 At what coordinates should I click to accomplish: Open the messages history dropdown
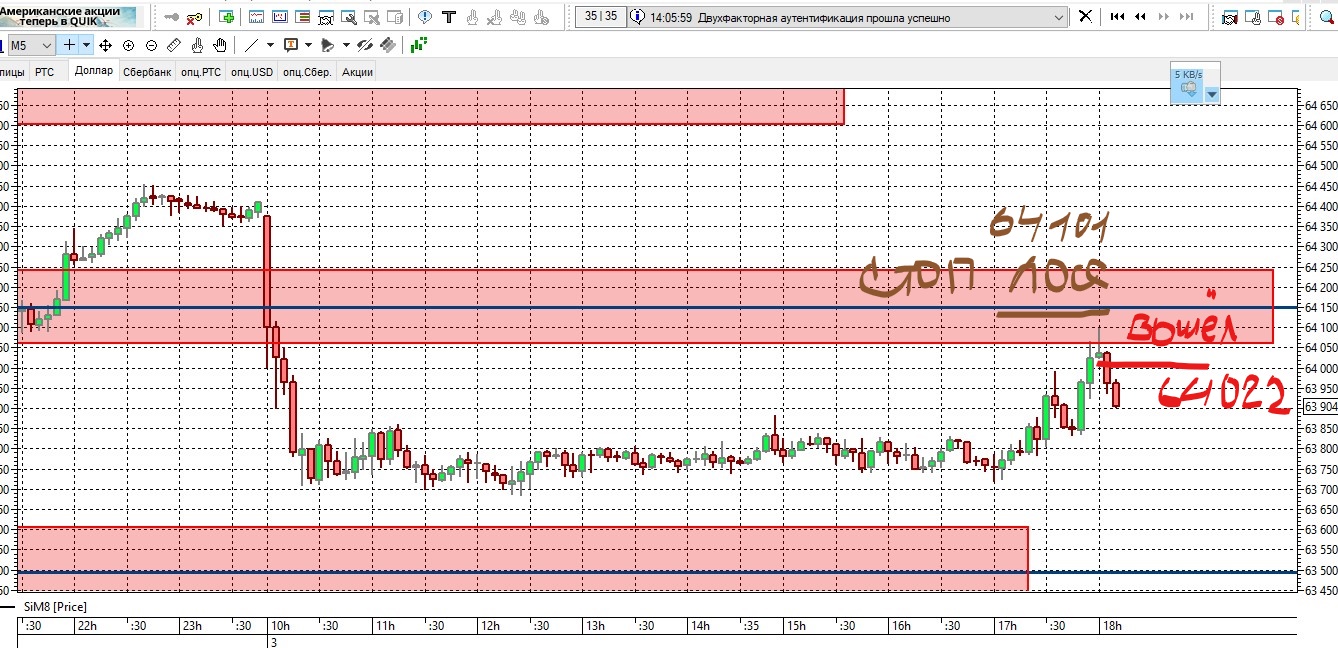[x=1059, y=18]
